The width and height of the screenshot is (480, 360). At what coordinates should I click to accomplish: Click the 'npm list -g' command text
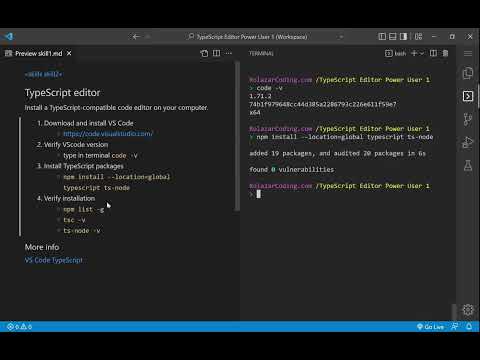coord(84,209)
